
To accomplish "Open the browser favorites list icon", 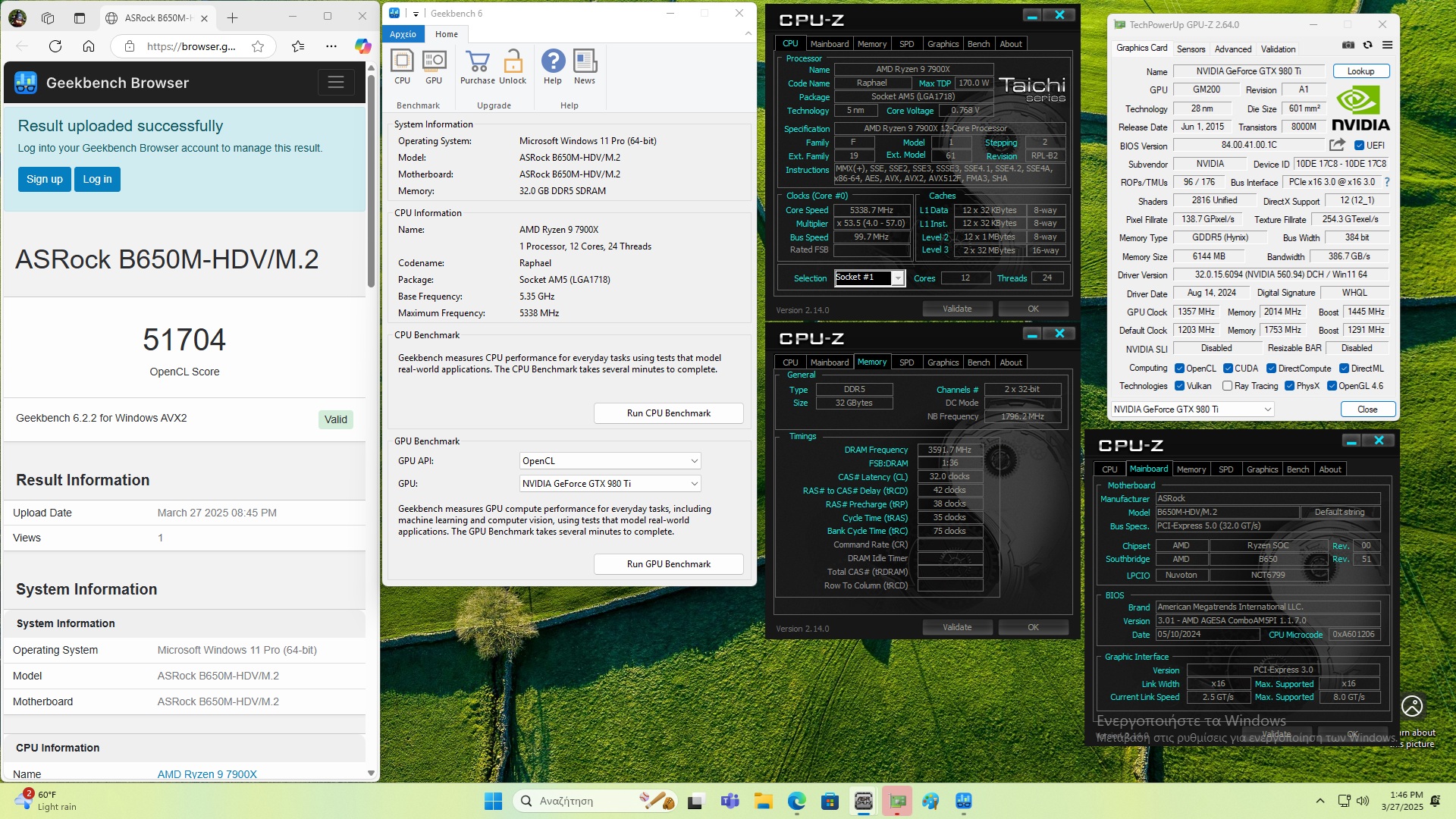I will tap(298, 46).
